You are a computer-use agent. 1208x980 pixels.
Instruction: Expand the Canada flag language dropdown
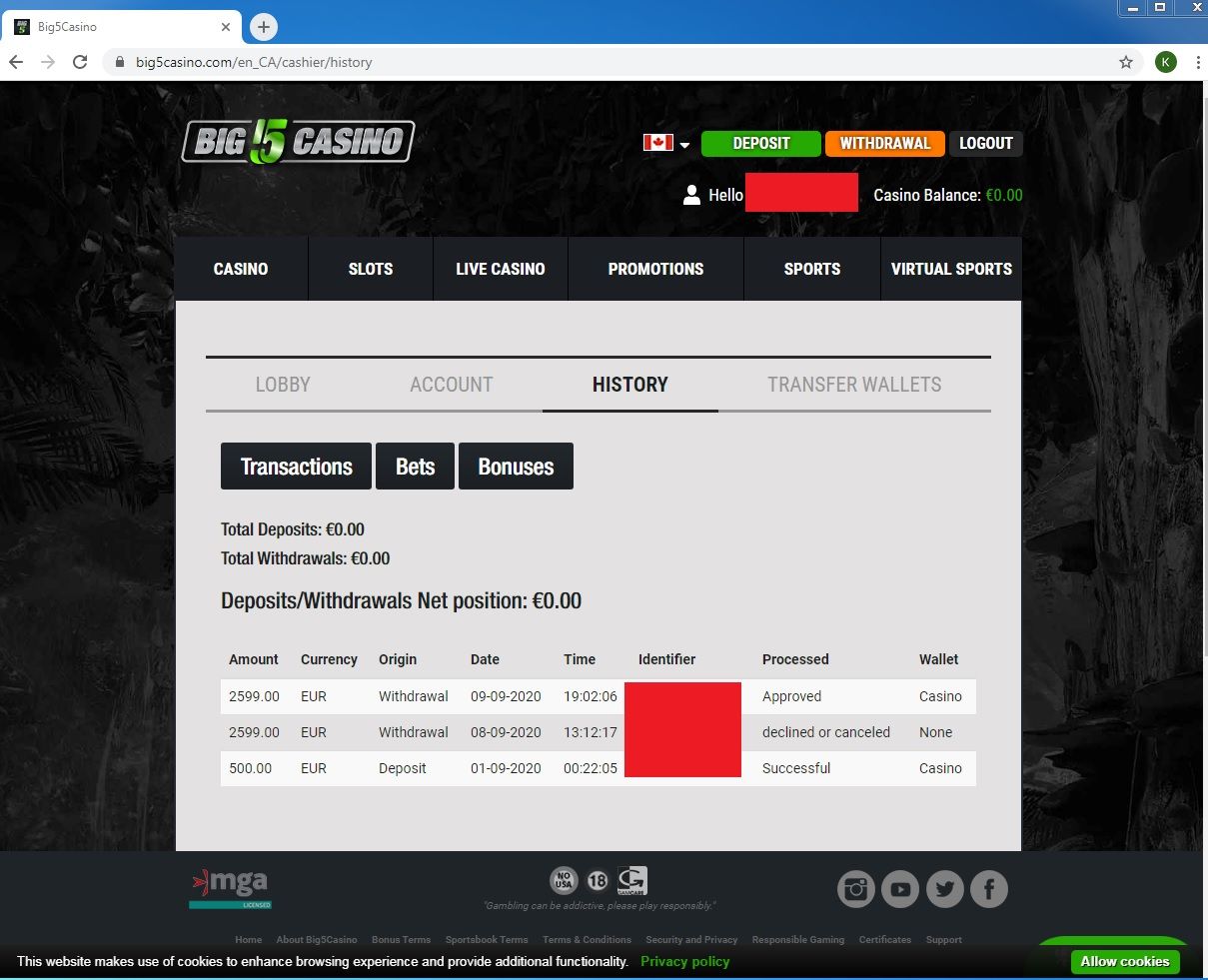[667, 143]
